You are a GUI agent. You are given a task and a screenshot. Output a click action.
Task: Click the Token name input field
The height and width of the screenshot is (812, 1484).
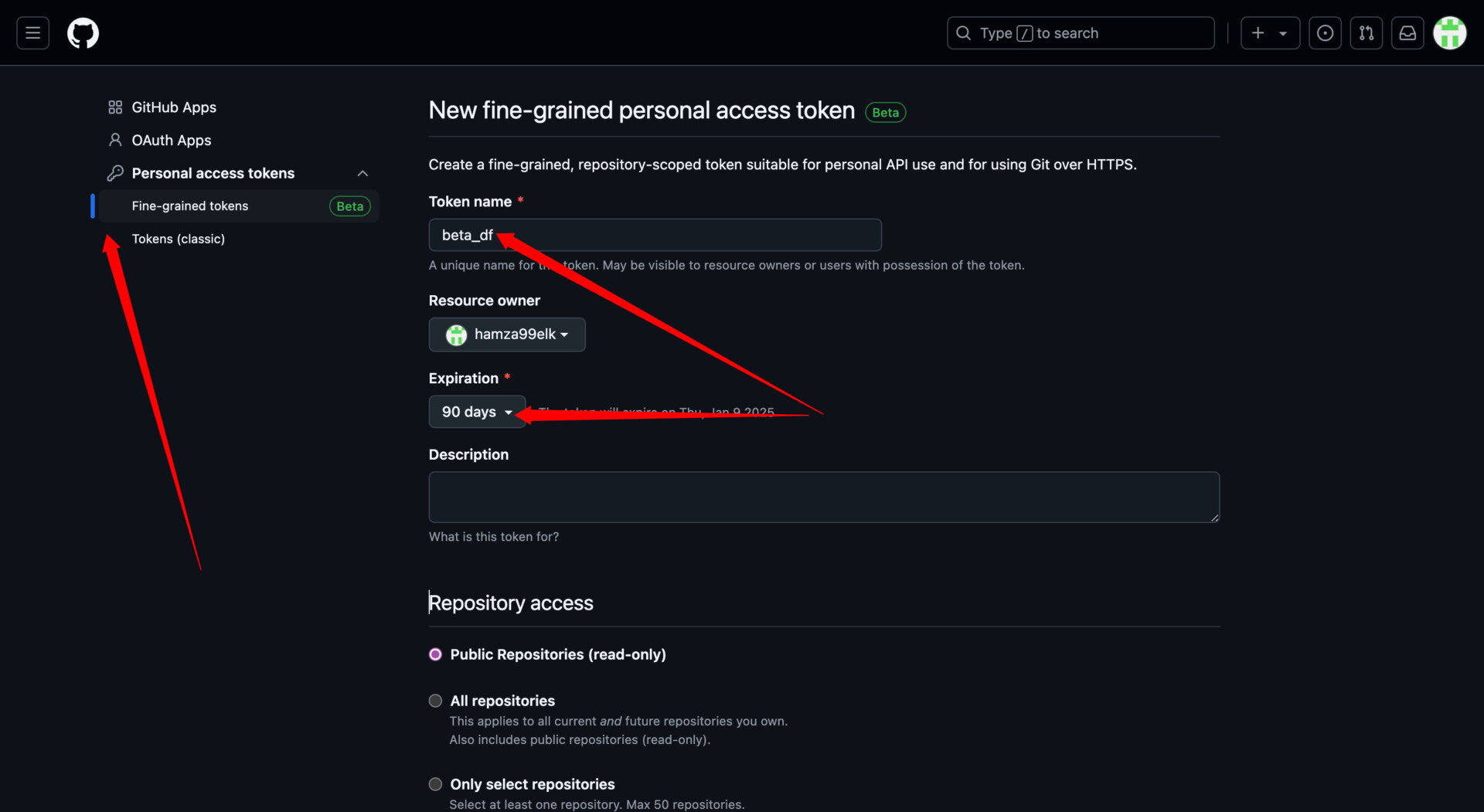(x=680, y=235)
